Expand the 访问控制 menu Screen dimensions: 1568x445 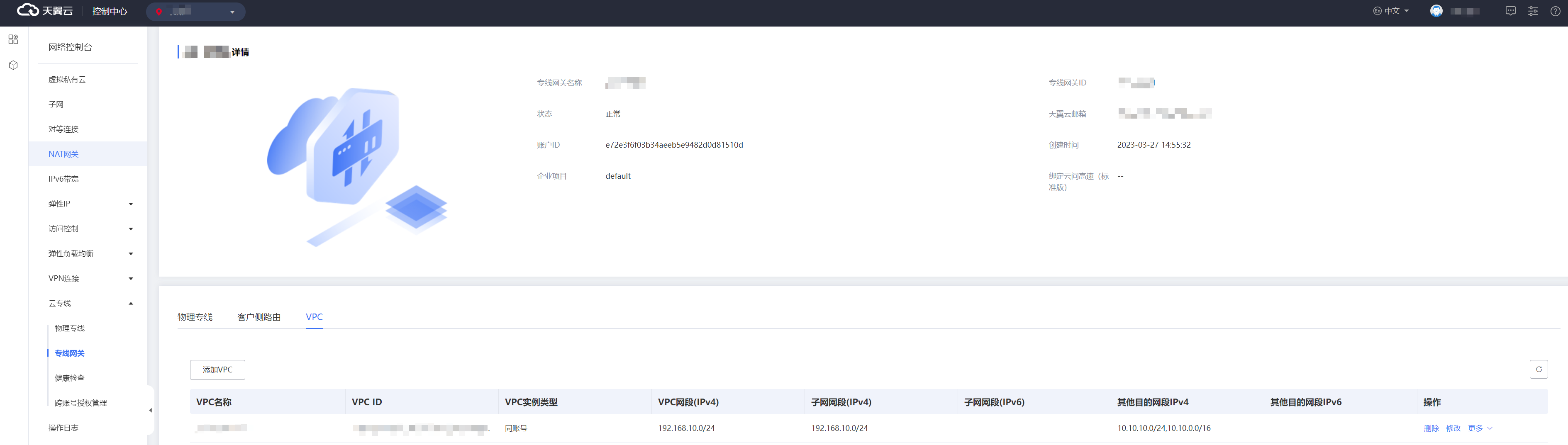click(x=131, y=229)
